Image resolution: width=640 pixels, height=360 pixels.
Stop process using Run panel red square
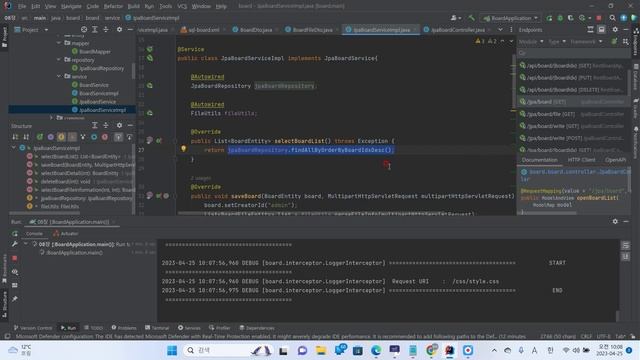pos(15,258)
